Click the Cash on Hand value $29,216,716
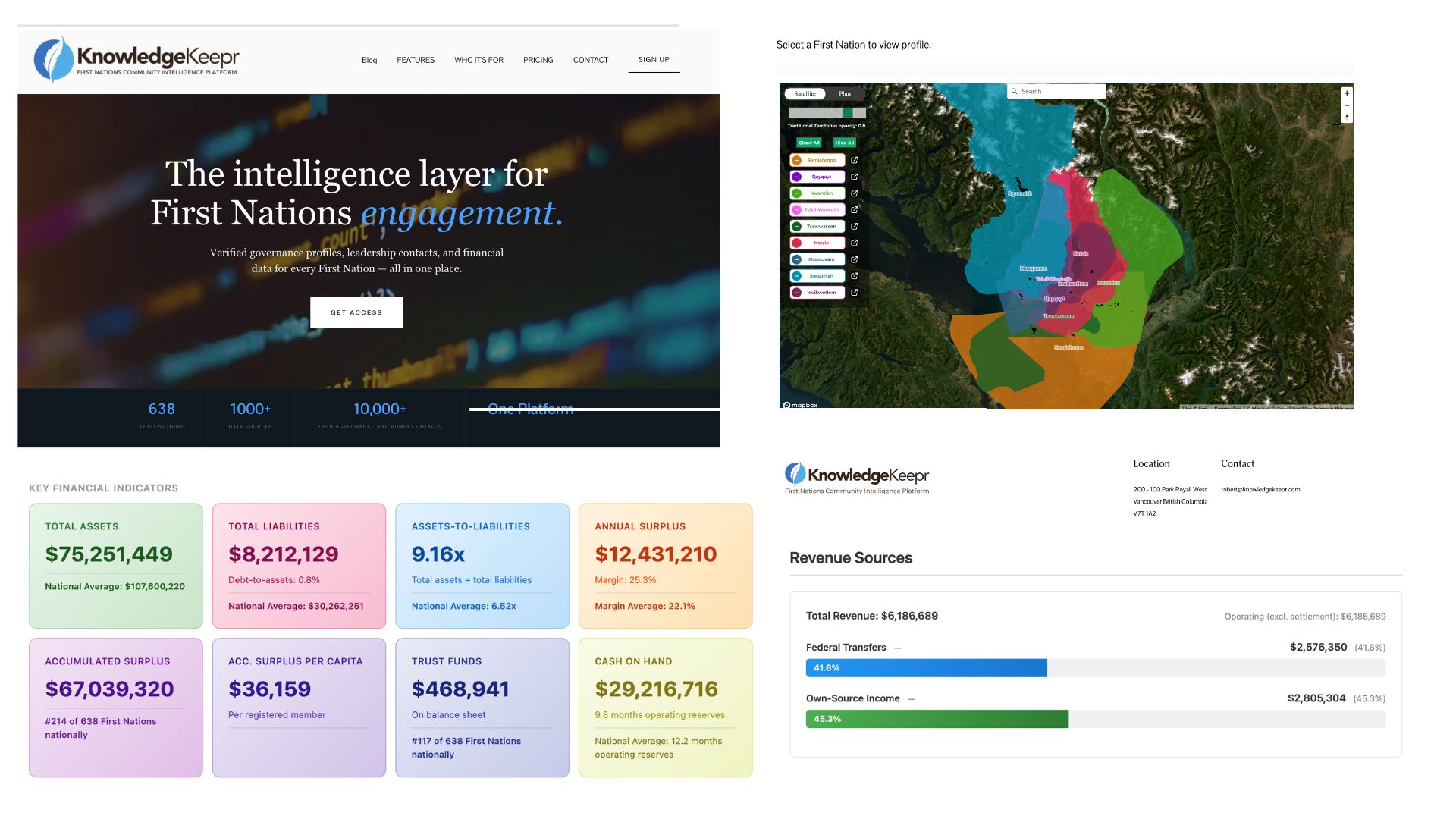1456x819 pixels. click(x=657, y=689)
